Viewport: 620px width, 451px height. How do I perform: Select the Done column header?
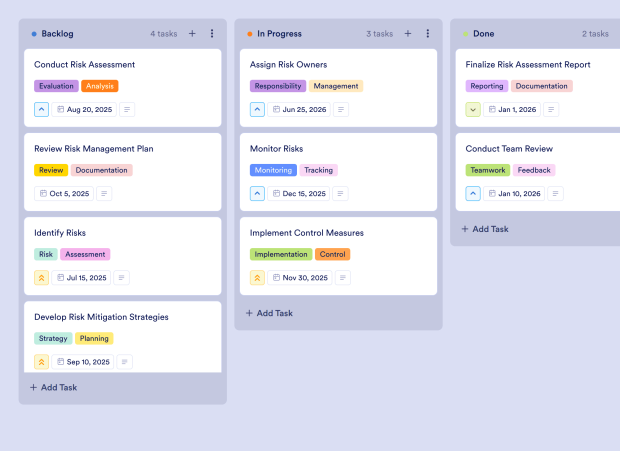485,34
